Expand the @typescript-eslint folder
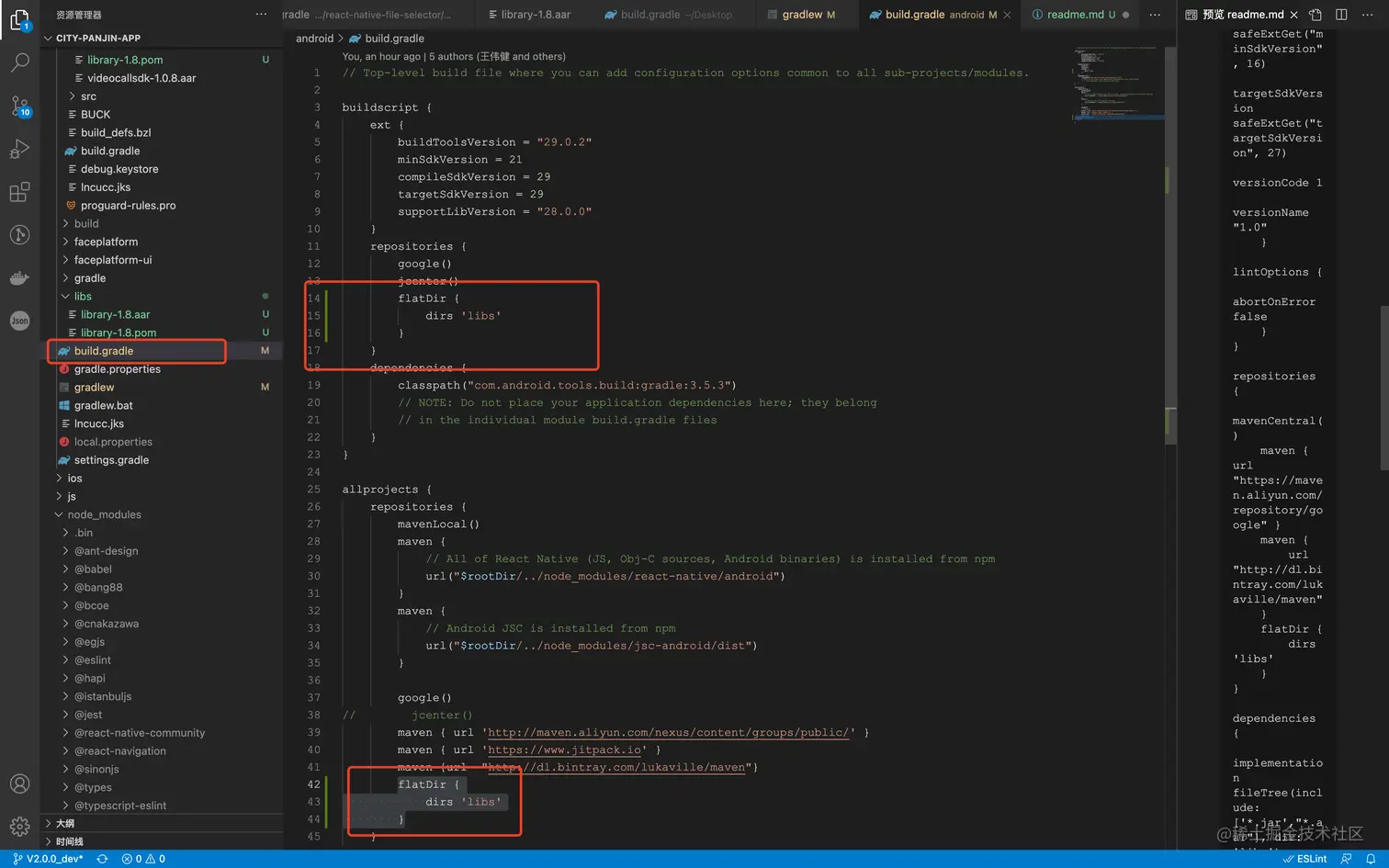 point(120,806)
